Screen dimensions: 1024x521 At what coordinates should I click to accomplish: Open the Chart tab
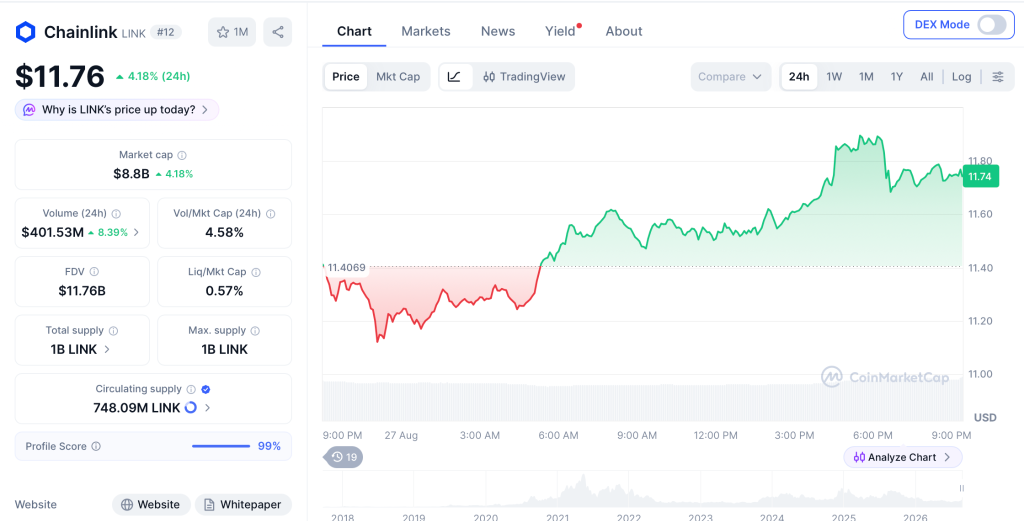(x=354, y=31)
